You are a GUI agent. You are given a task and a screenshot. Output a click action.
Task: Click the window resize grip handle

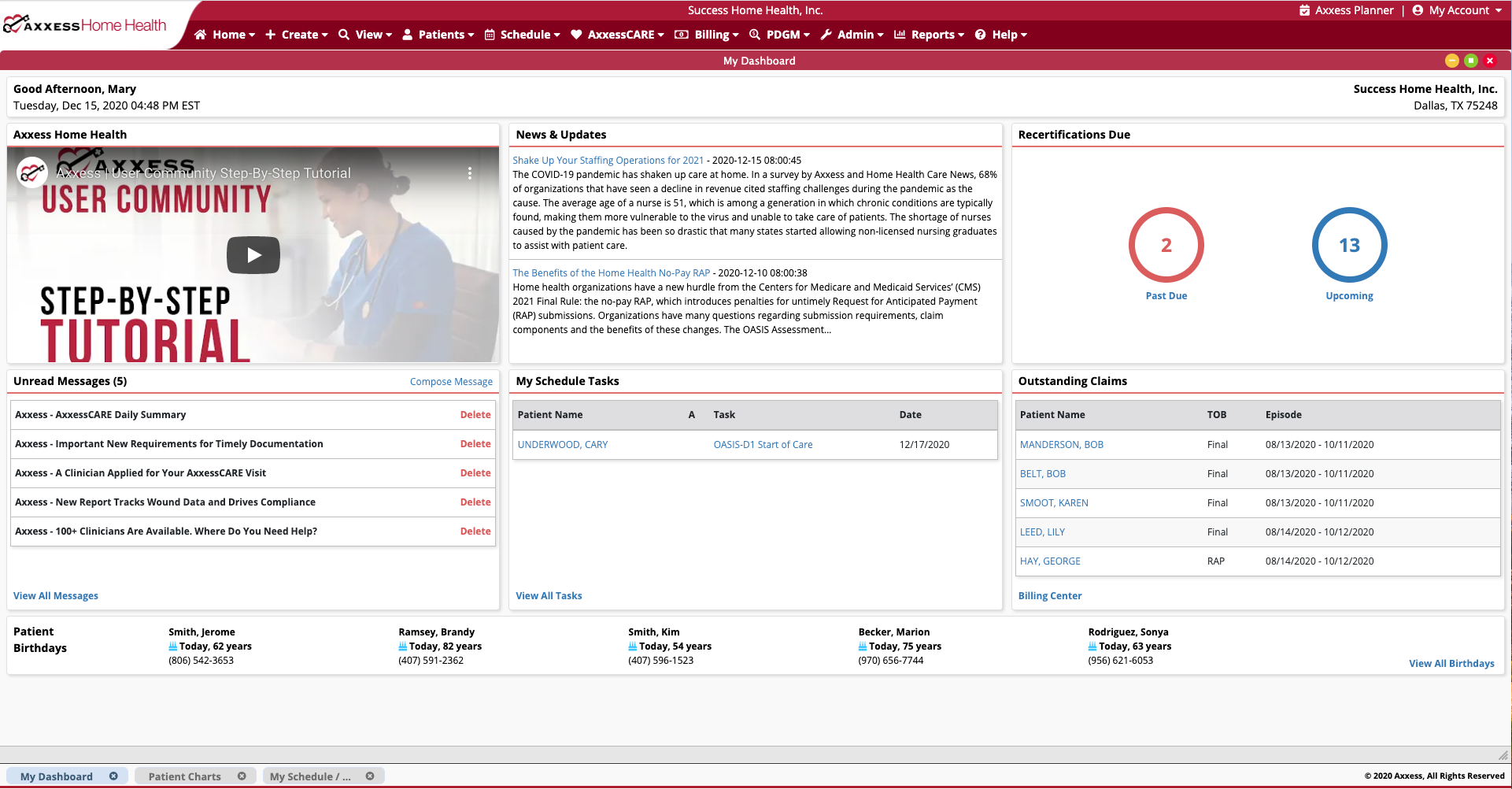coord(1503,755)
